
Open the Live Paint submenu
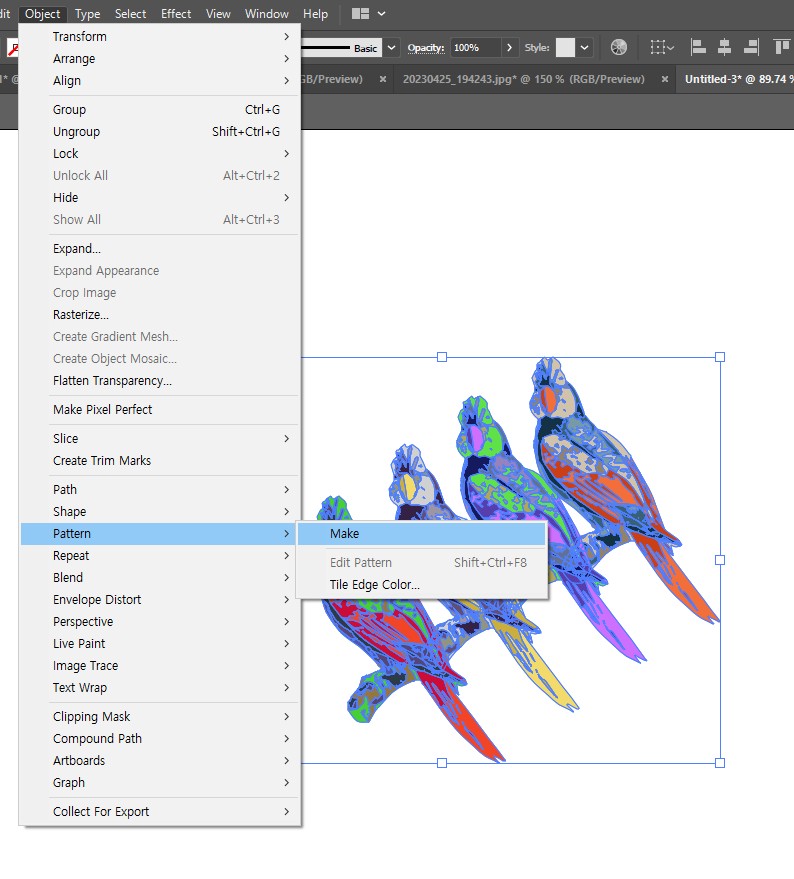click(x=160, y=644)
